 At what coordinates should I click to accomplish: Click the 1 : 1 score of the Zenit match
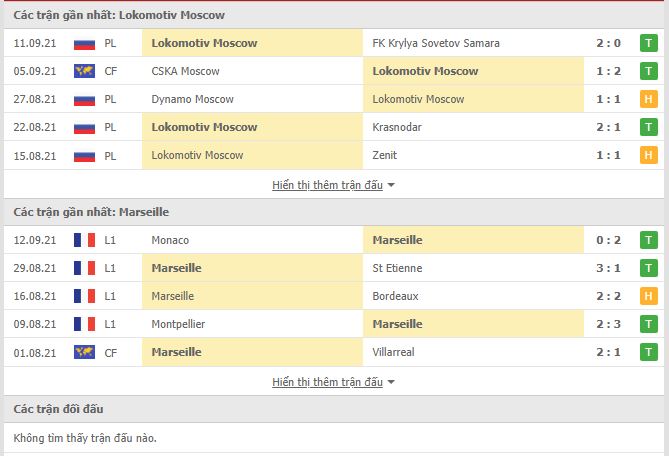coord(608,155)
